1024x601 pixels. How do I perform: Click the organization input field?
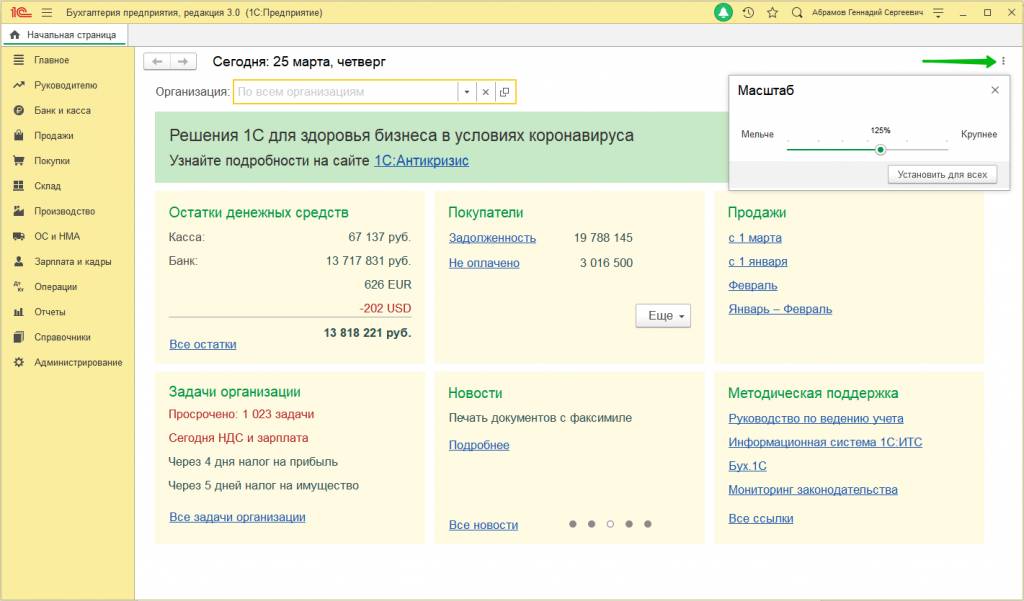click(x=345, y=92)
